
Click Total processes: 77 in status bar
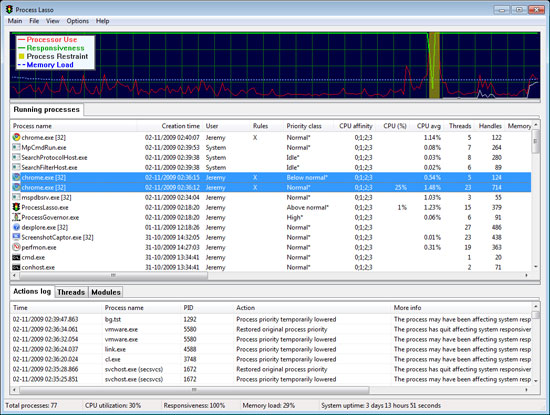click(31, 406)
